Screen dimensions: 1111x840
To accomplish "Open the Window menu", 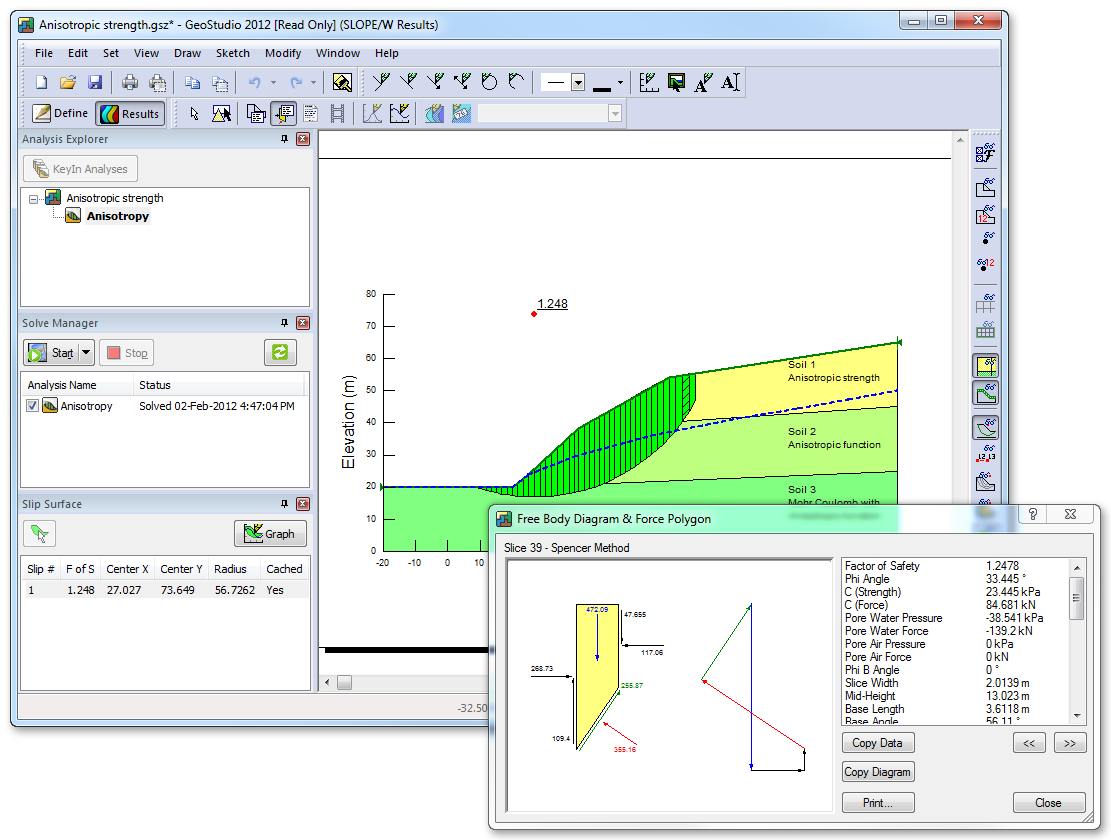I will tap(338, 53).
